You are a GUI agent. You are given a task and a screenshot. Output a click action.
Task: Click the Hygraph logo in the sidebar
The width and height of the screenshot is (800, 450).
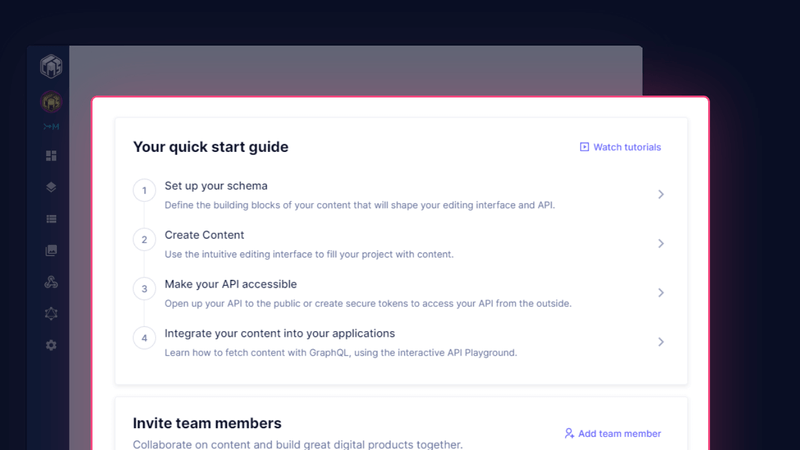point(51,67)
